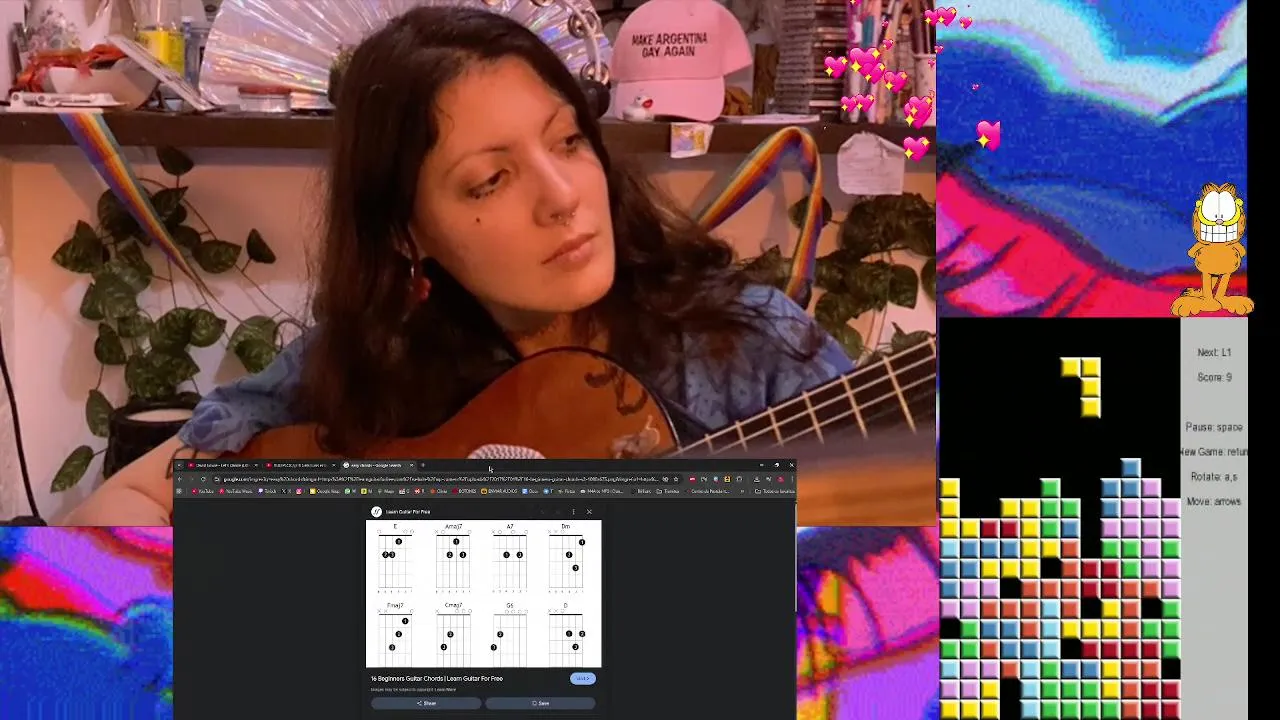
Task: Click the Rotate: a,s hint
Action: click(1214, 477)
